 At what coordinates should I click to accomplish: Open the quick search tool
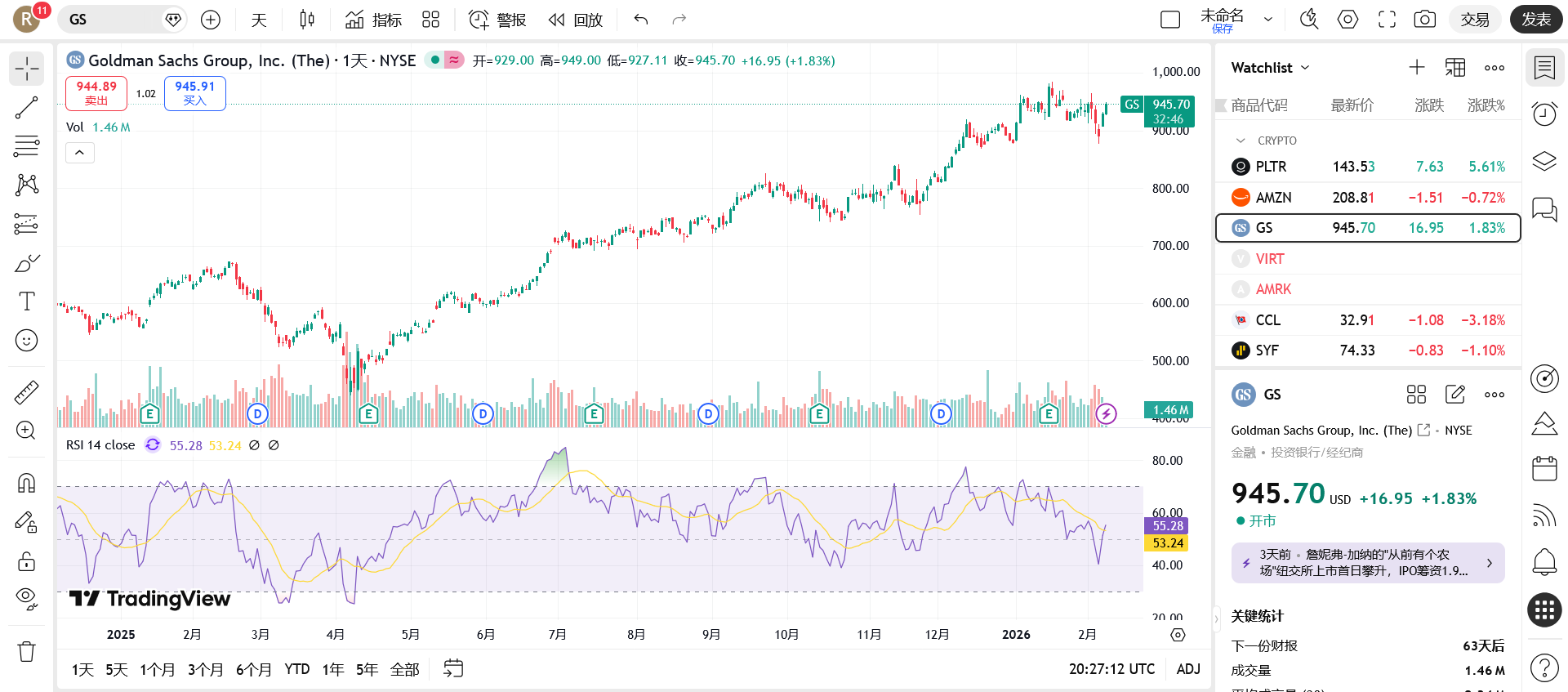pyautogui.click(x=1309, y=20)
